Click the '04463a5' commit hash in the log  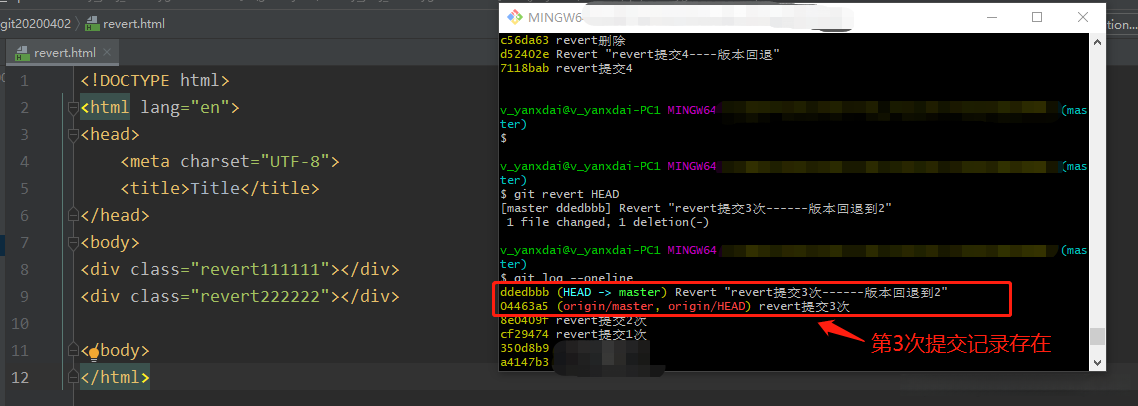[525, 306]
